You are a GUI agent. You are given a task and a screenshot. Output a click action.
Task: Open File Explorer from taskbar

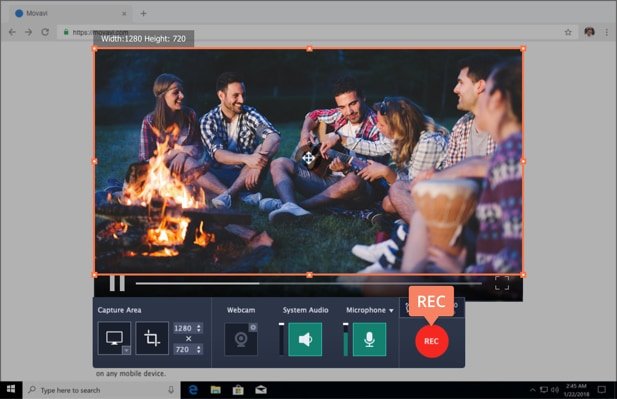tap(216, 390)
